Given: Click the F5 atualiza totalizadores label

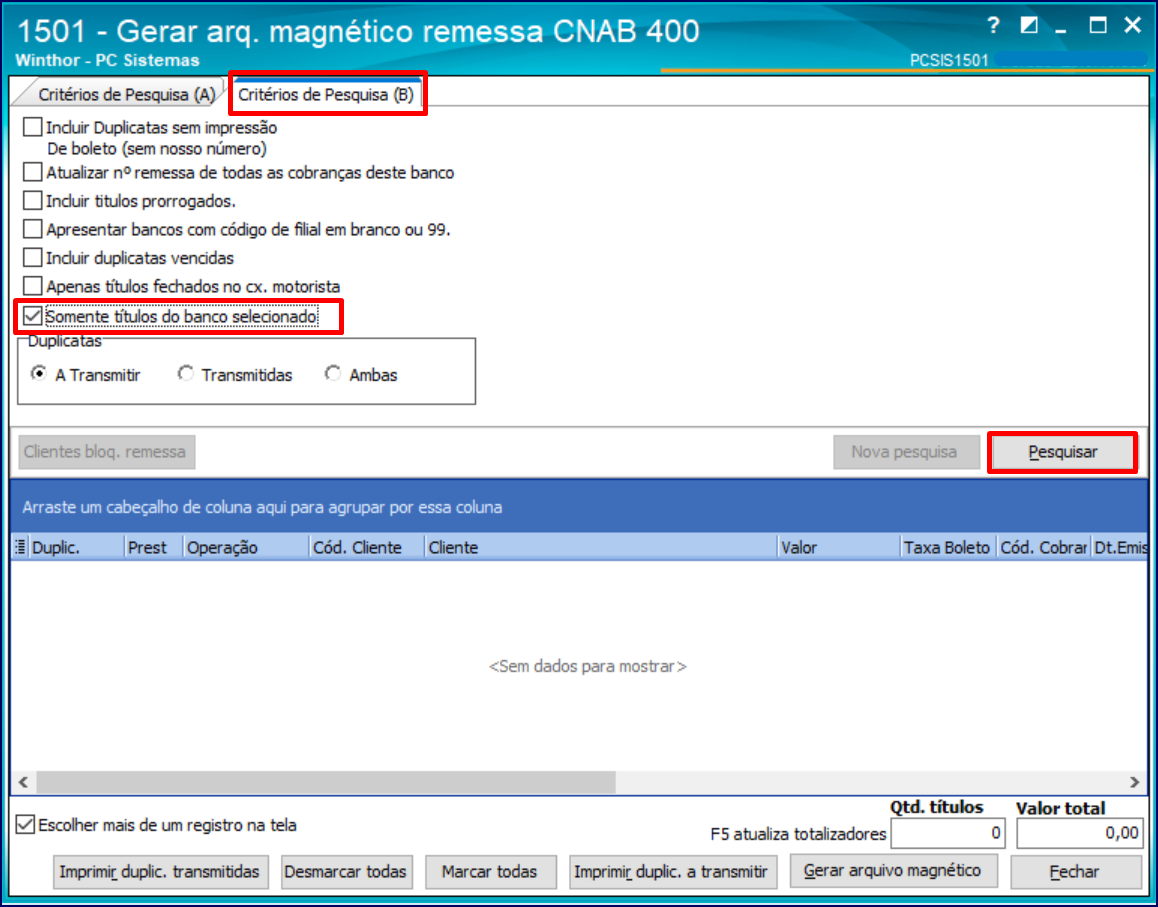Looking at the screenshot, I should pyautogui.click(x=798, y=835).
